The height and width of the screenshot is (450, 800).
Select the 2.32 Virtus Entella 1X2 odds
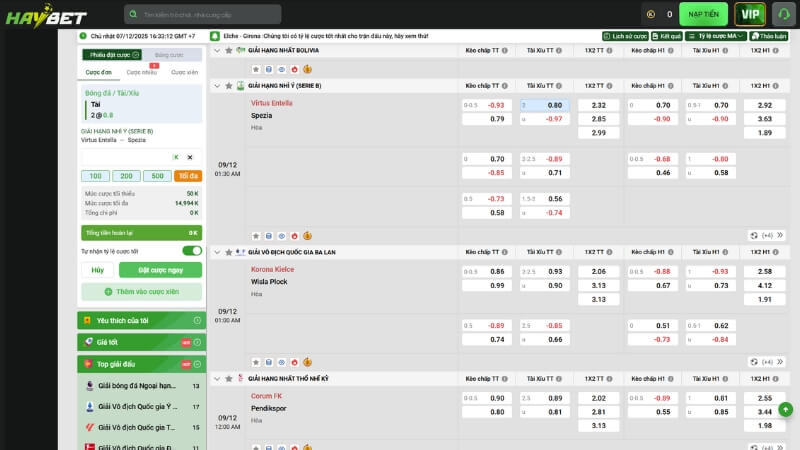(598, 105)
